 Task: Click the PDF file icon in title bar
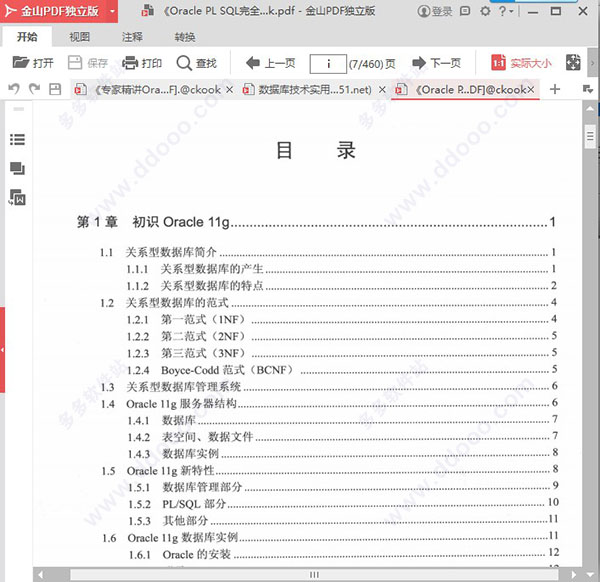pyautogui.click(x=148, y=11)
